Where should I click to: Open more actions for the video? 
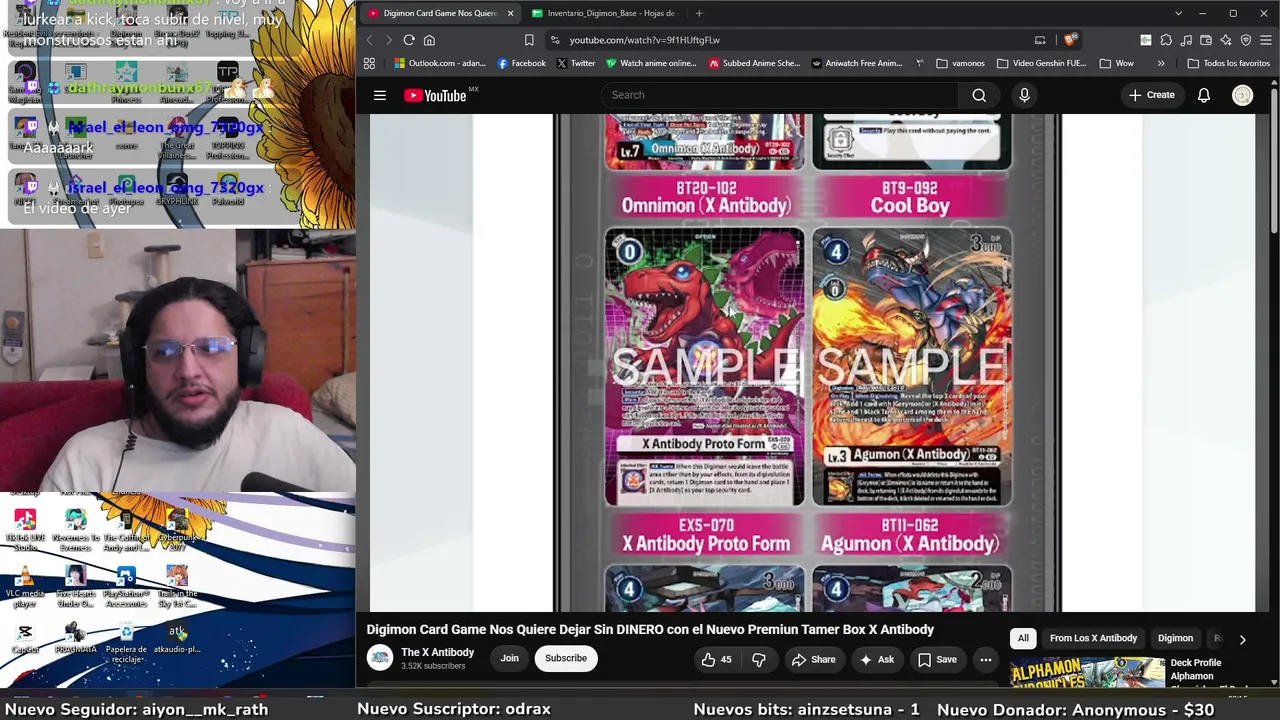(986, 659)
